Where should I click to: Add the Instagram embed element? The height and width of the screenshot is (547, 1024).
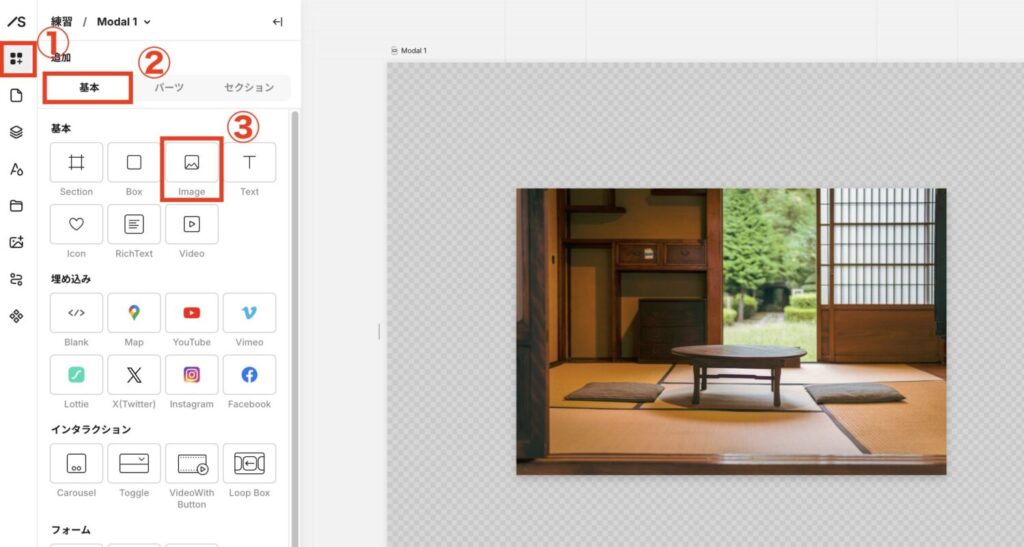pyautogui.click(x=191, y=376)
